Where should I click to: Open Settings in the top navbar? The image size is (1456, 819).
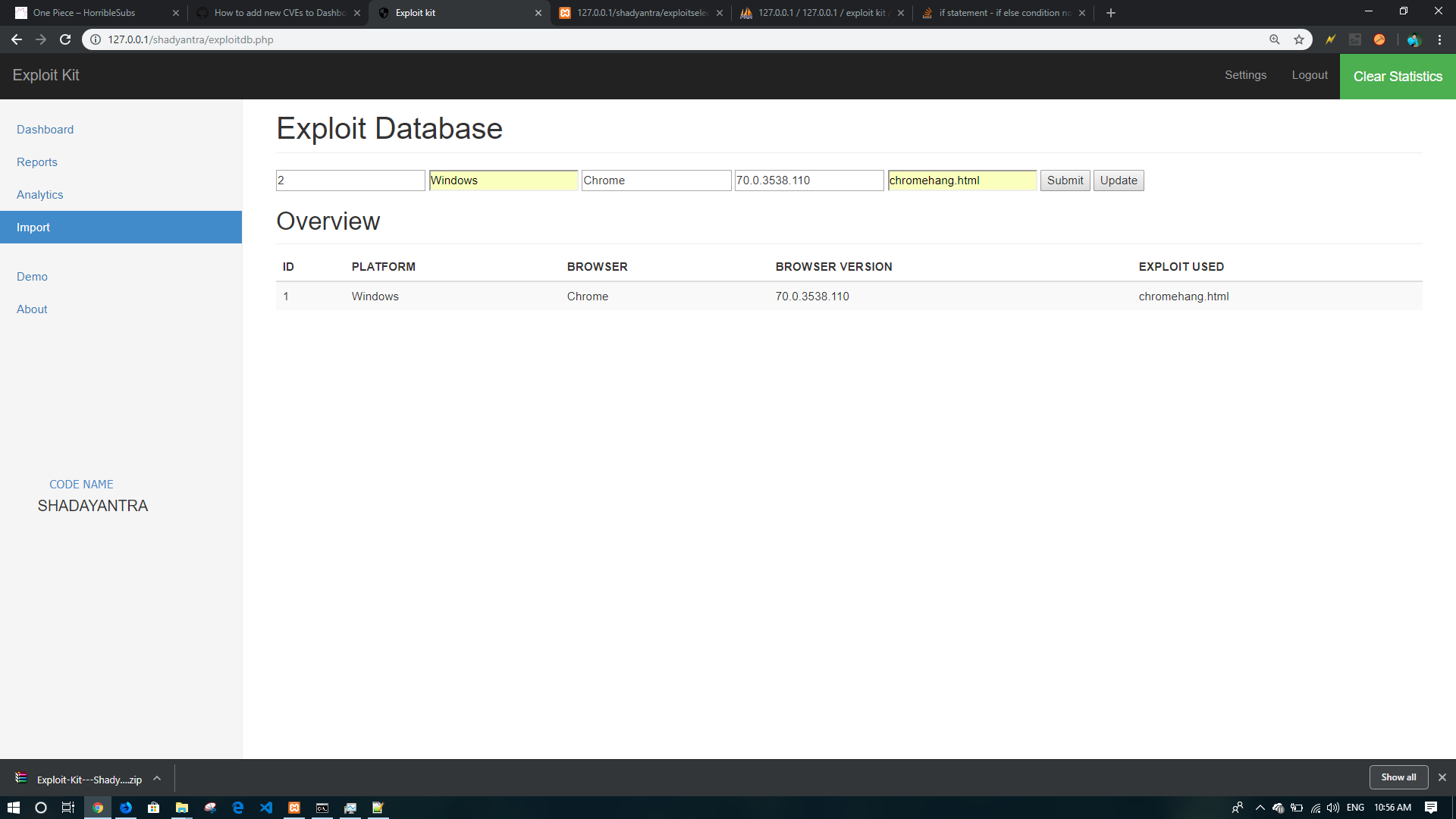(x=1245, y=75)
